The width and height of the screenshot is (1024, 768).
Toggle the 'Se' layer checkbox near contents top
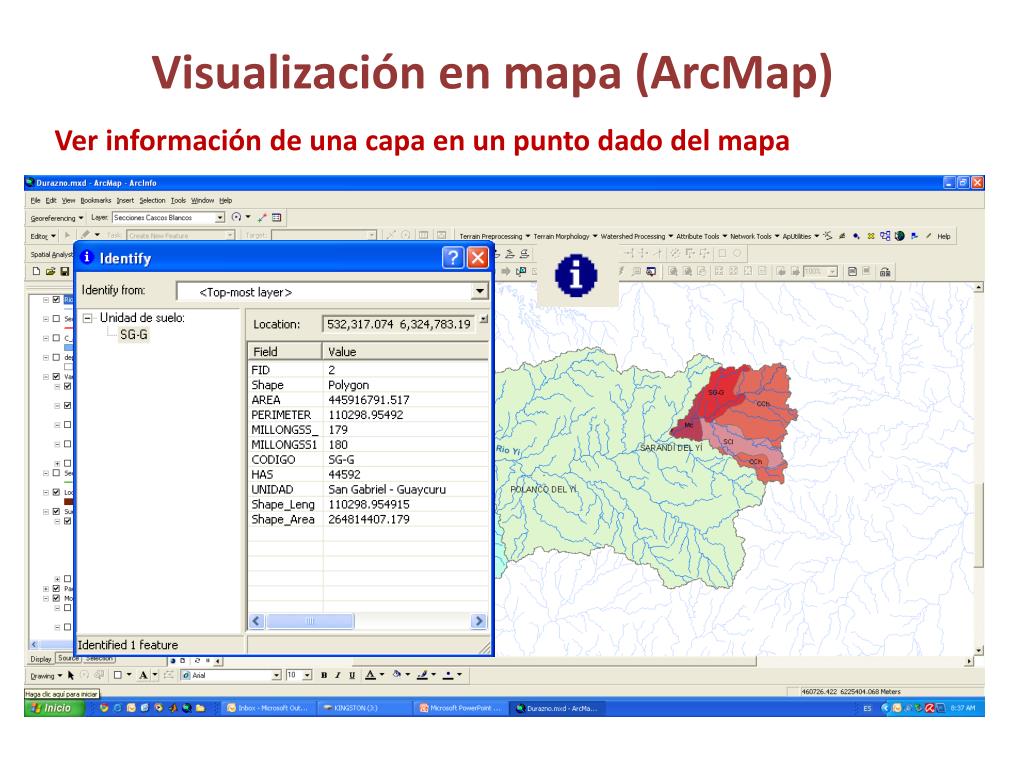(x=56, y=319)
